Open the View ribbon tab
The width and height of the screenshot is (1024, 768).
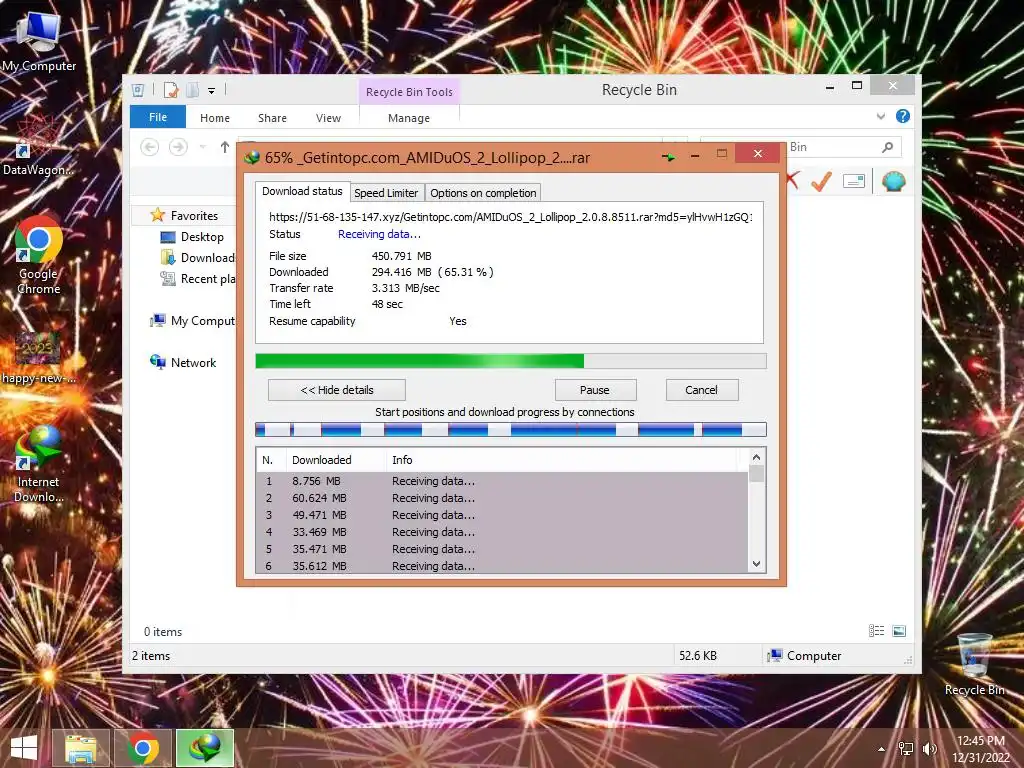tap(328, 118)
